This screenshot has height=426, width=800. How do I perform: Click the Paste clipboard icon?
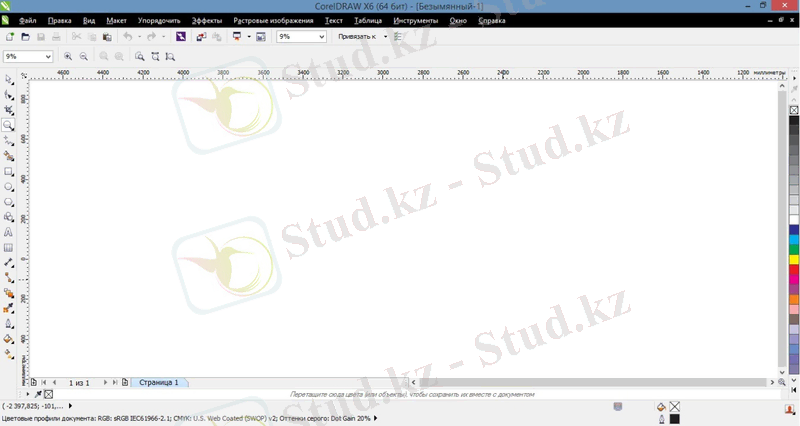click(x=107, y=37)
